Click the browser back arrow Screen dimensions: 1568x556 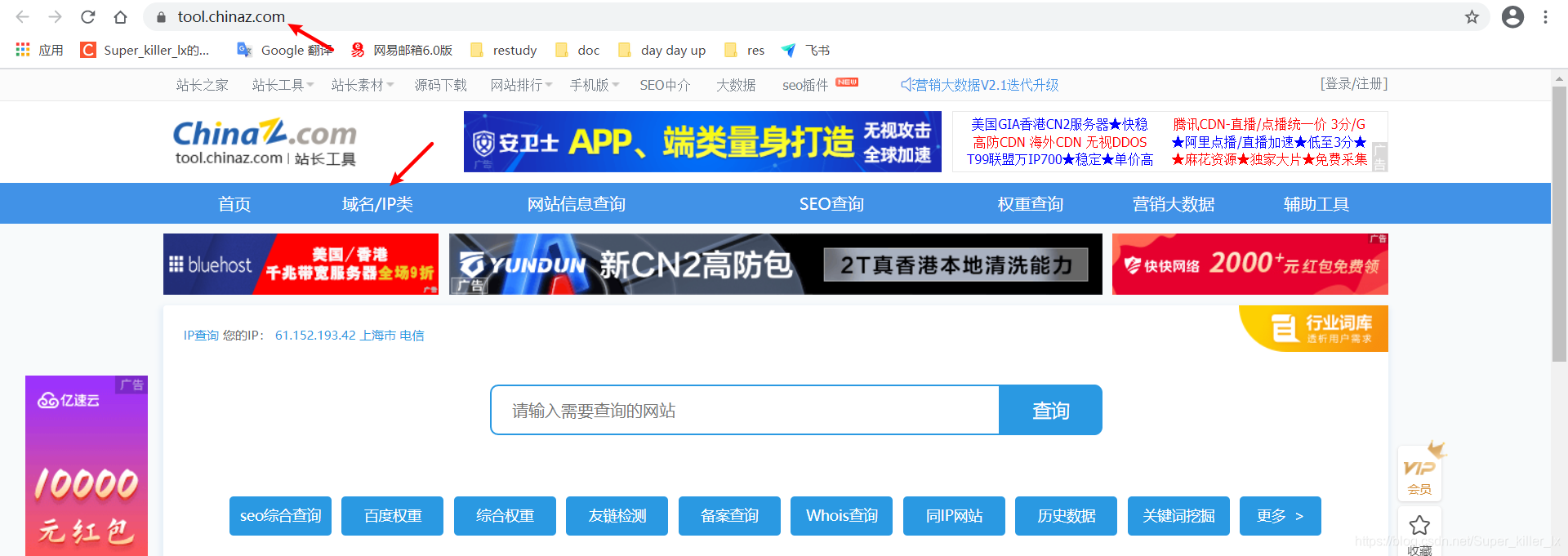[22, 17]
